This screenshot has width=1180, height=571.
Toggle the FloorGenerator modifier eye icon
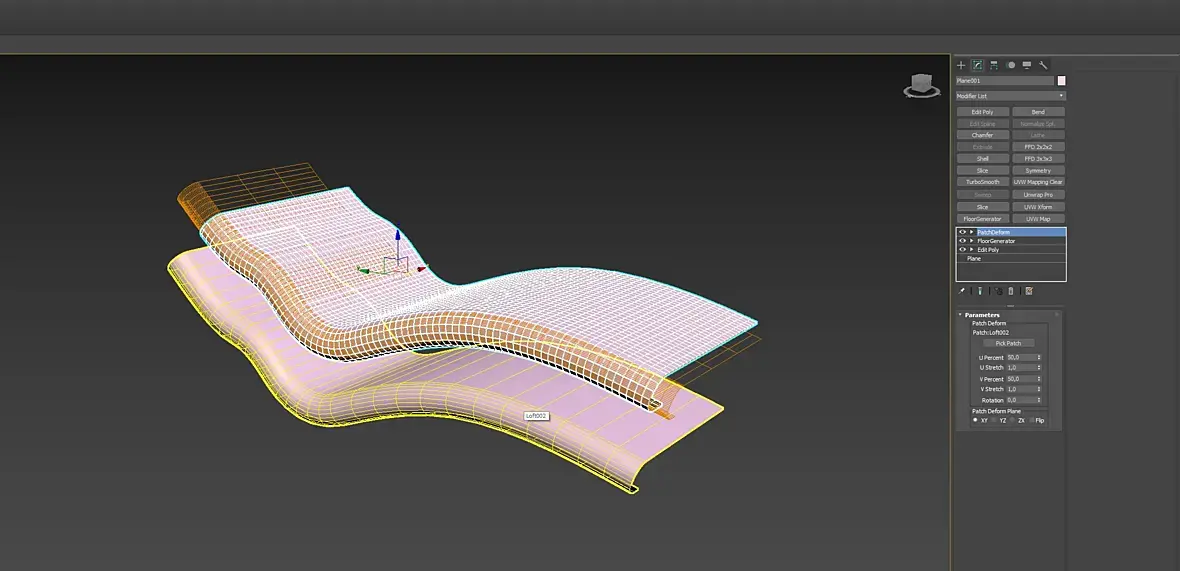coord(962,241)
